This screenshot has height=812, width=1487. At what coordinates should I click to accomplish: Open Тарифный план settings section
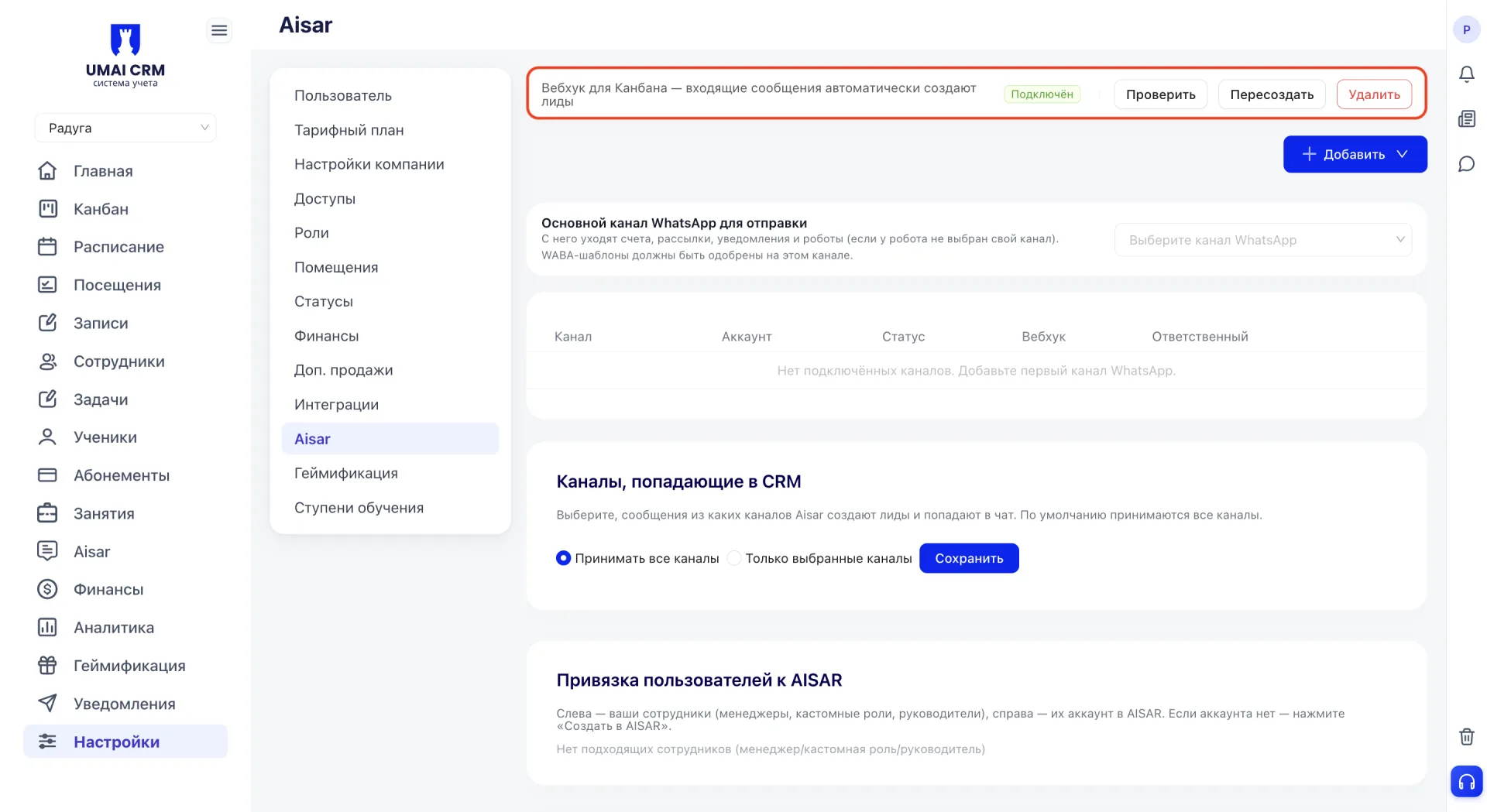pyautogui.click(x=390, y=130)
